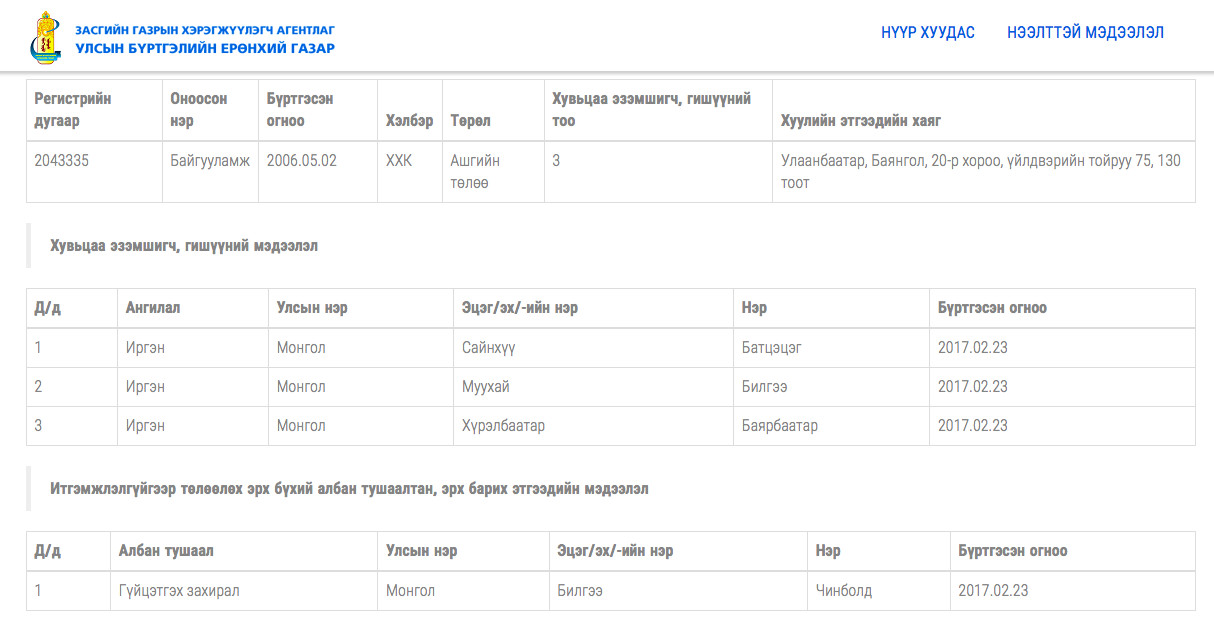The height and width of the screenshot is (629, 1214).
Task: Select shareholder row with name Баярбаатар
Action: tap(611, 426)
